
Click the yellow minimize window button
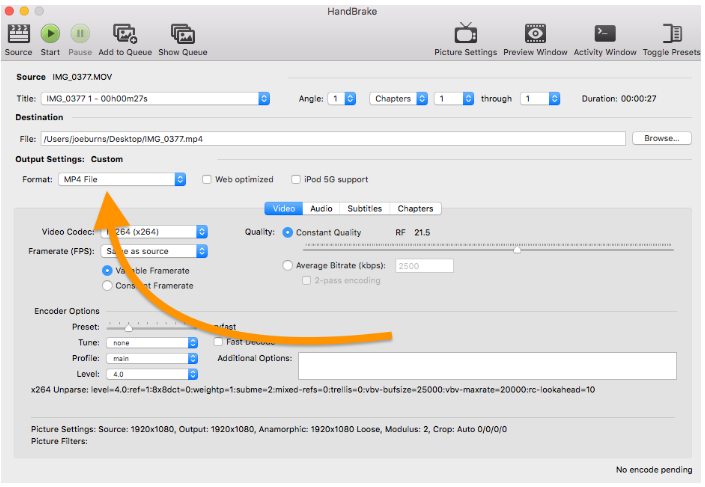pyautogui.click(x=24, y=10)
